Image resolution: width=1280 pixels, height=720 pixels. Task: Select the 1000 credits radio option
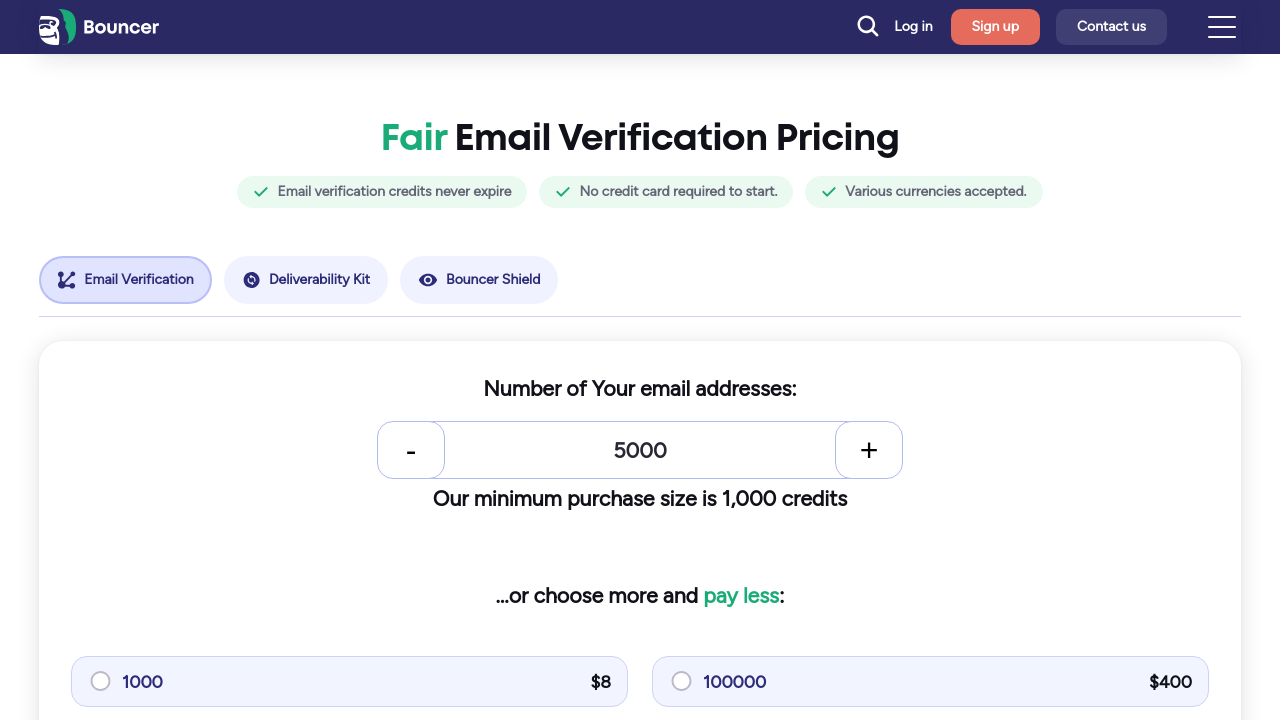click(x=100, y=681)
